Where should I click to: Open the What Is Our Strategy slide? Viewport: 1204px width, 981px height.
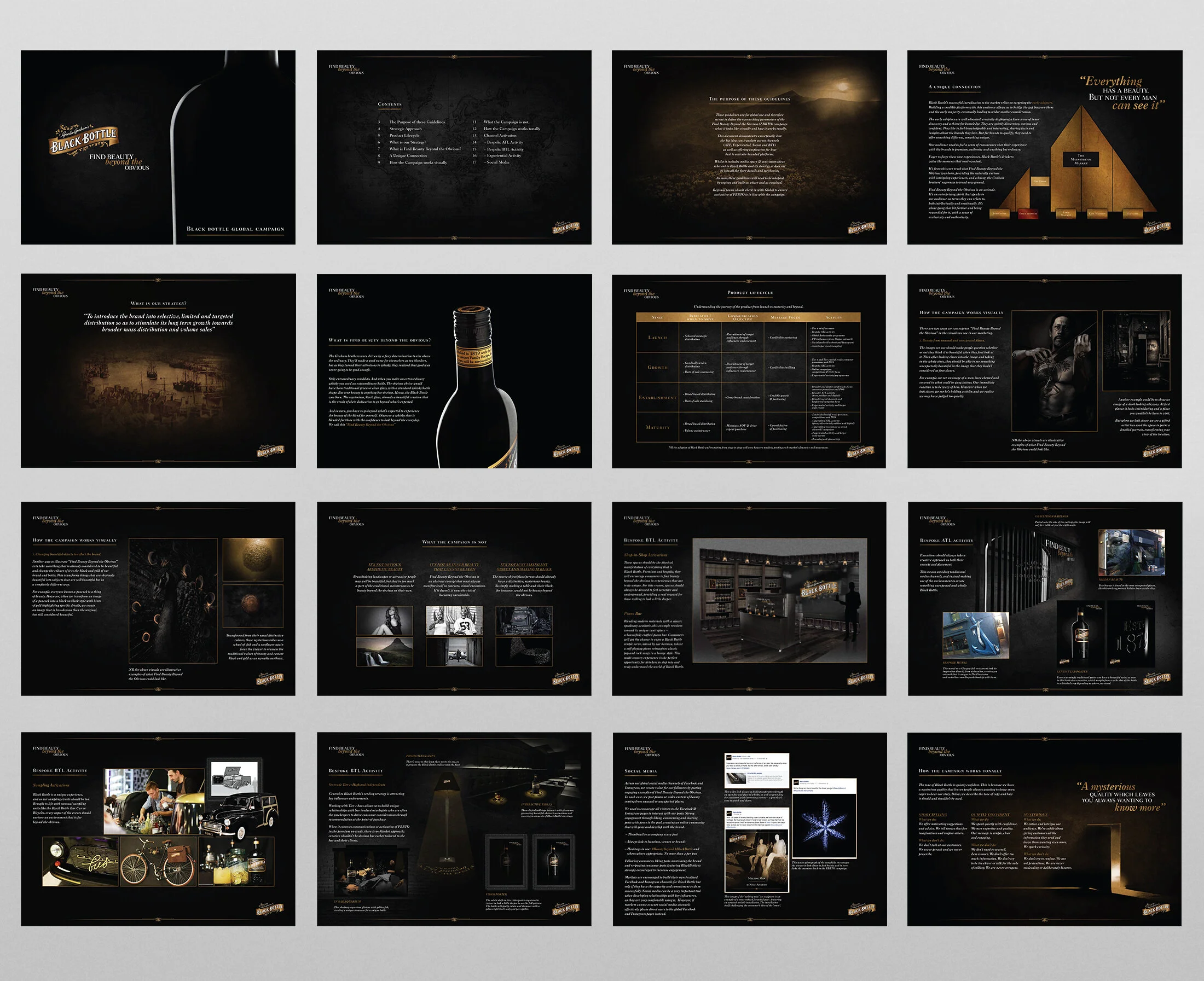point(158,371)
